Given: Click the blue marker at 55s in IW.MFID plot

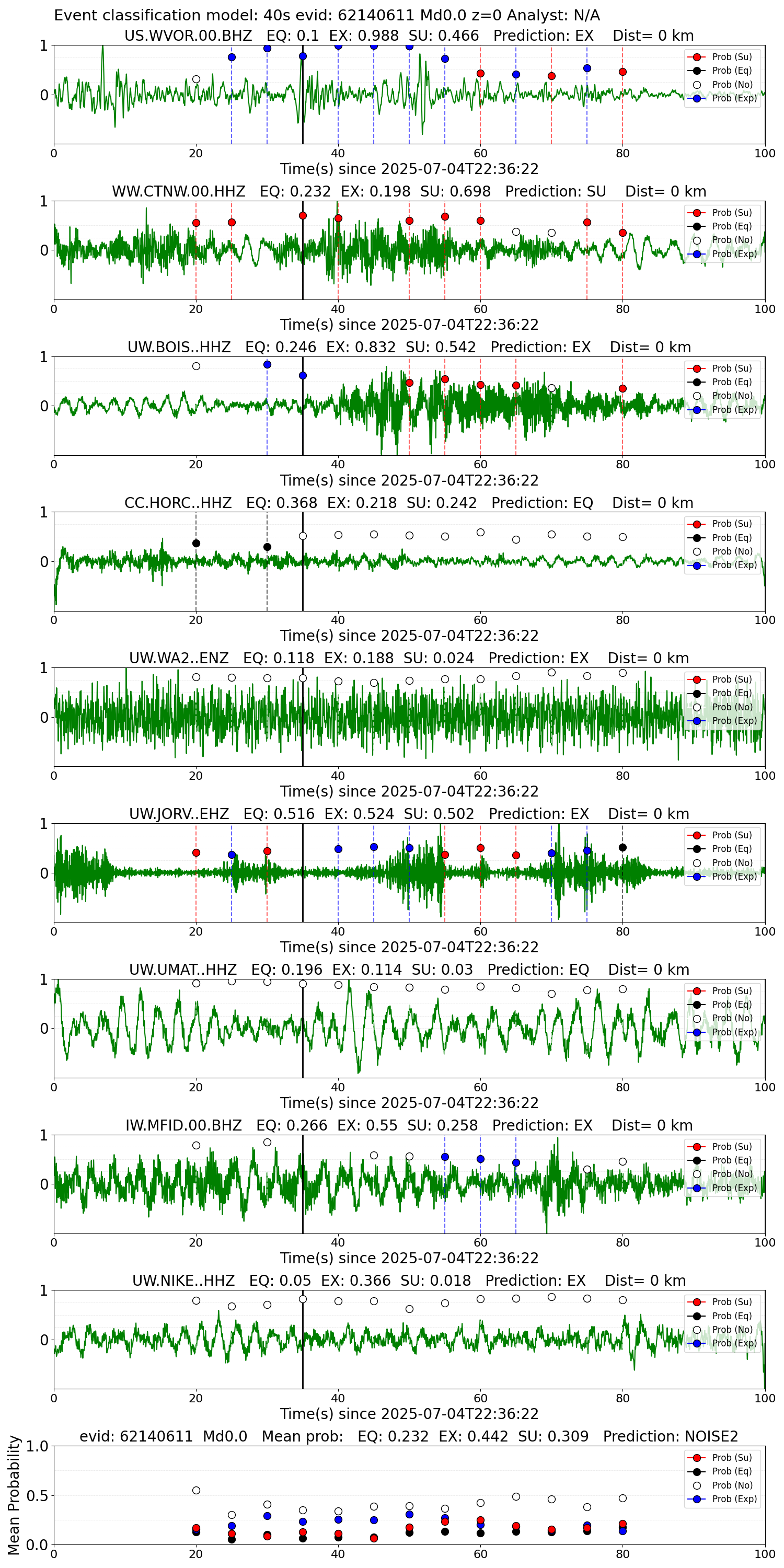Looking at the screenshot, I should click(x=445, y=1157).
